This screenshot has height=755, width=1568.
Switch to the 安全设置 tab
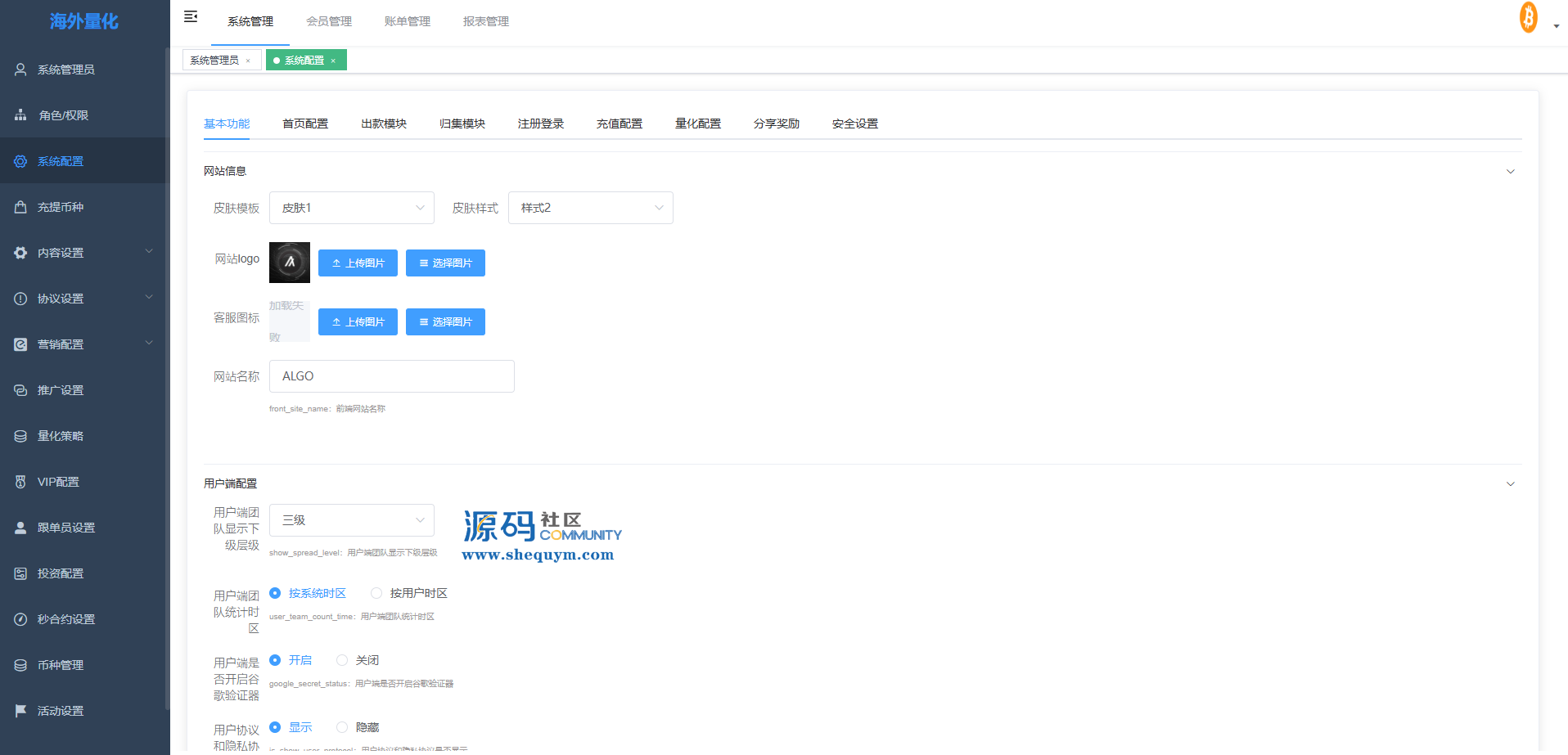coord(854,124)
